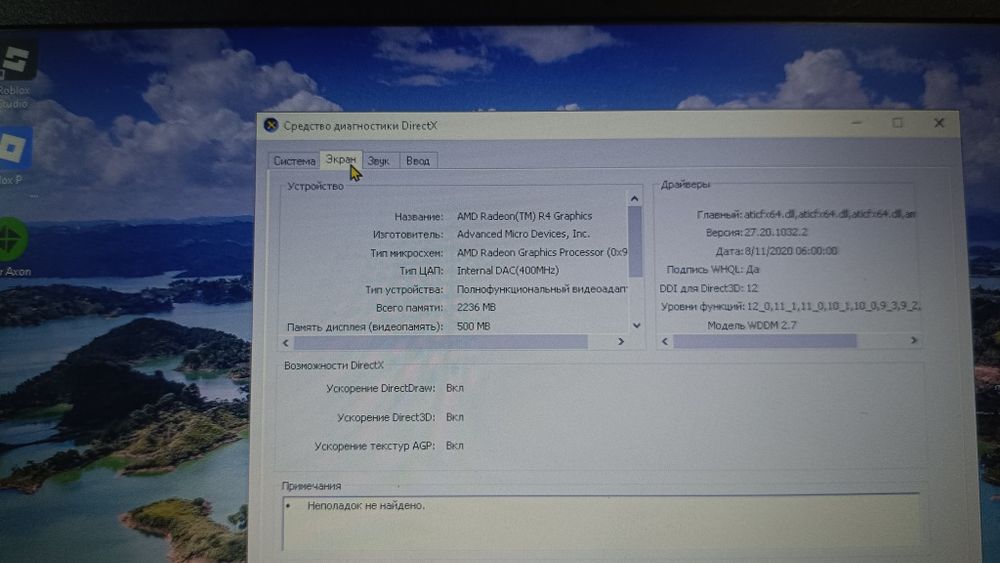Viewport: 1000px width, 563px height.
Task: Click the Устройство horizontal scrollbar thumb
Action: pos(441,342)
